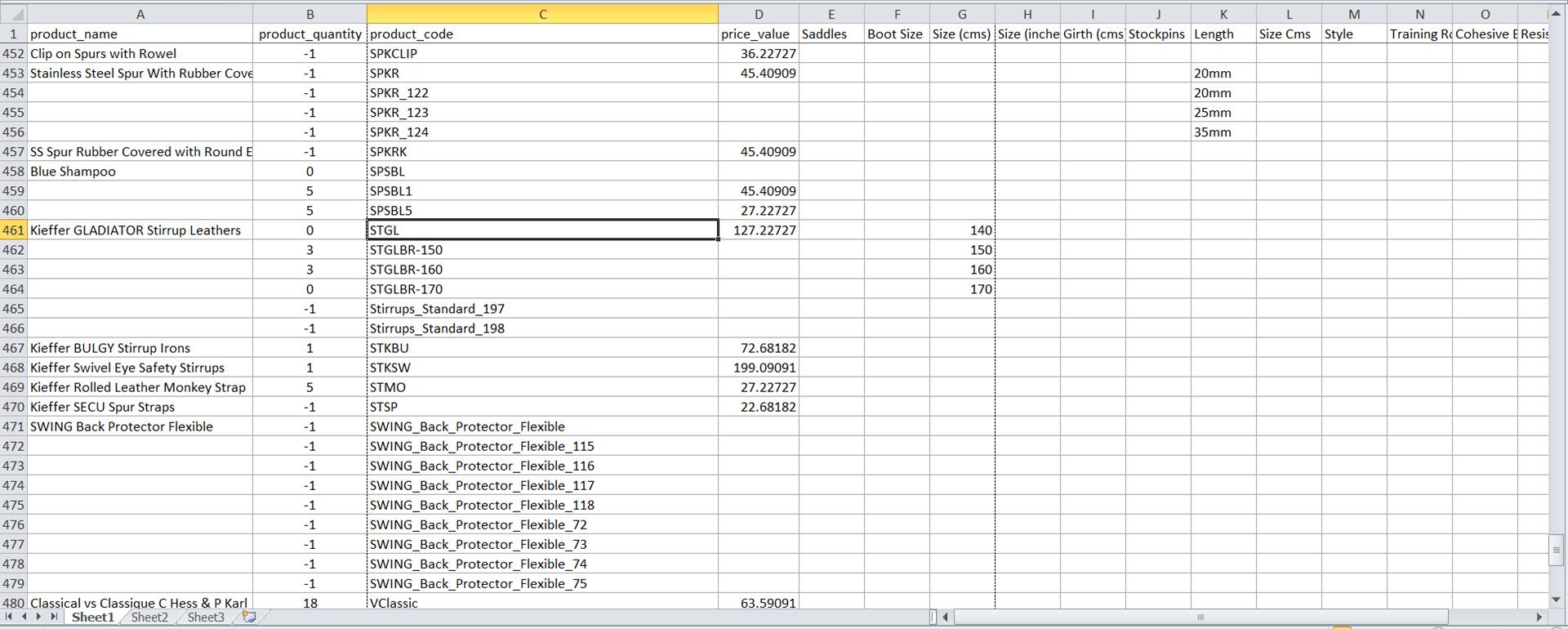
Task: Click the product_code header cell
Action: [543, 34]
